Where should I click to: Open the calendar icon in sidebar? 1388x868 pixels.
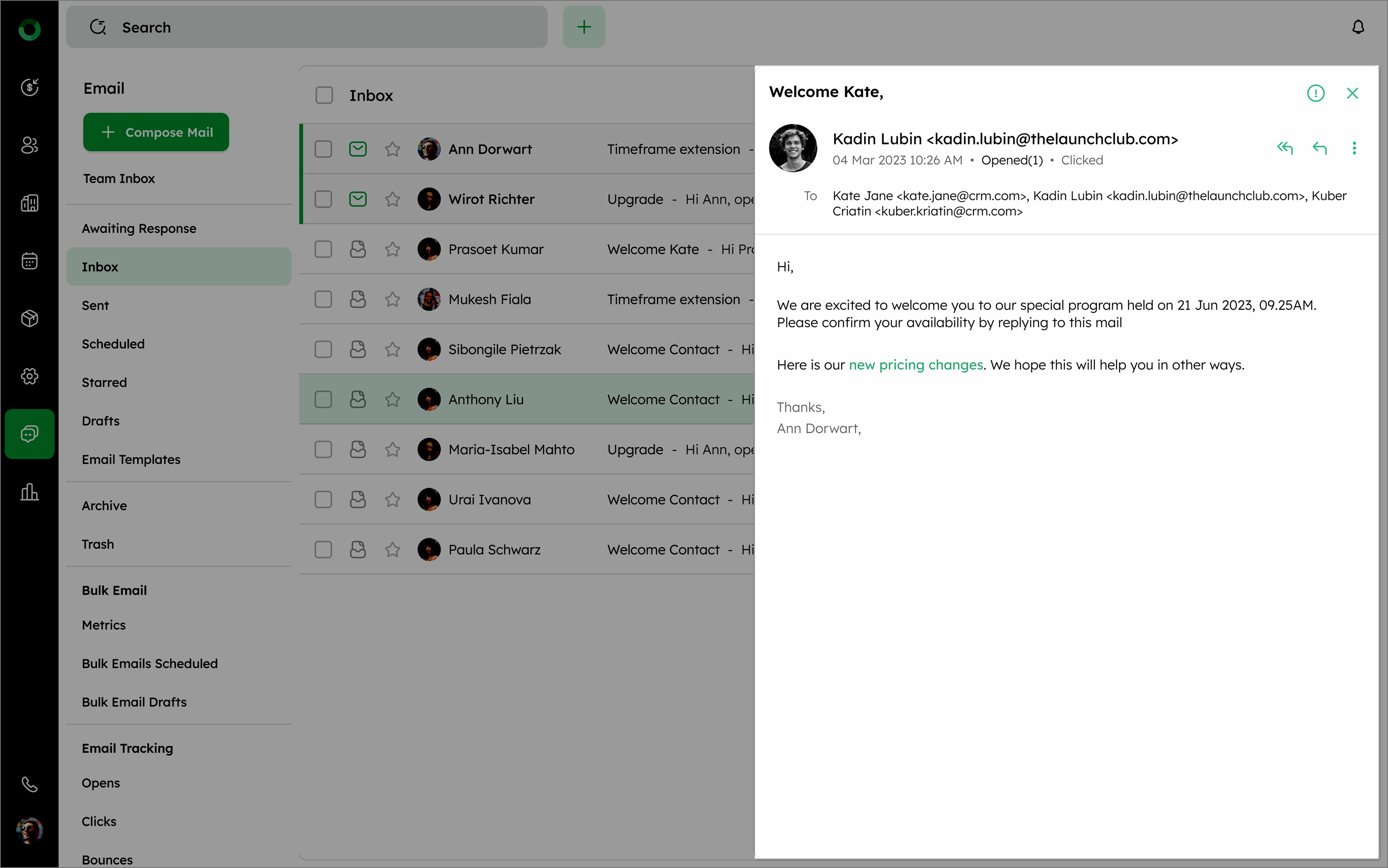coord(29,261)
